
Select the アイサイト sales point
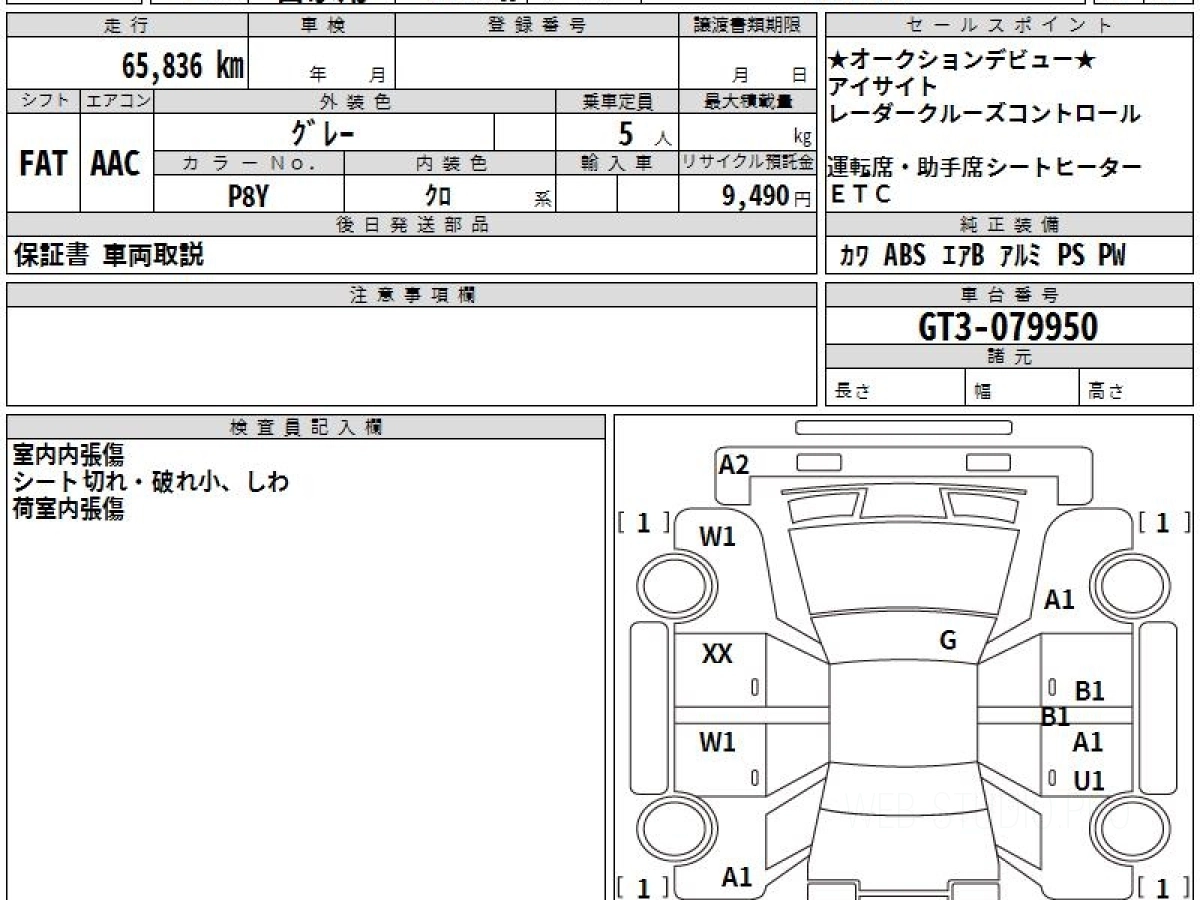(x=884, y=87)
